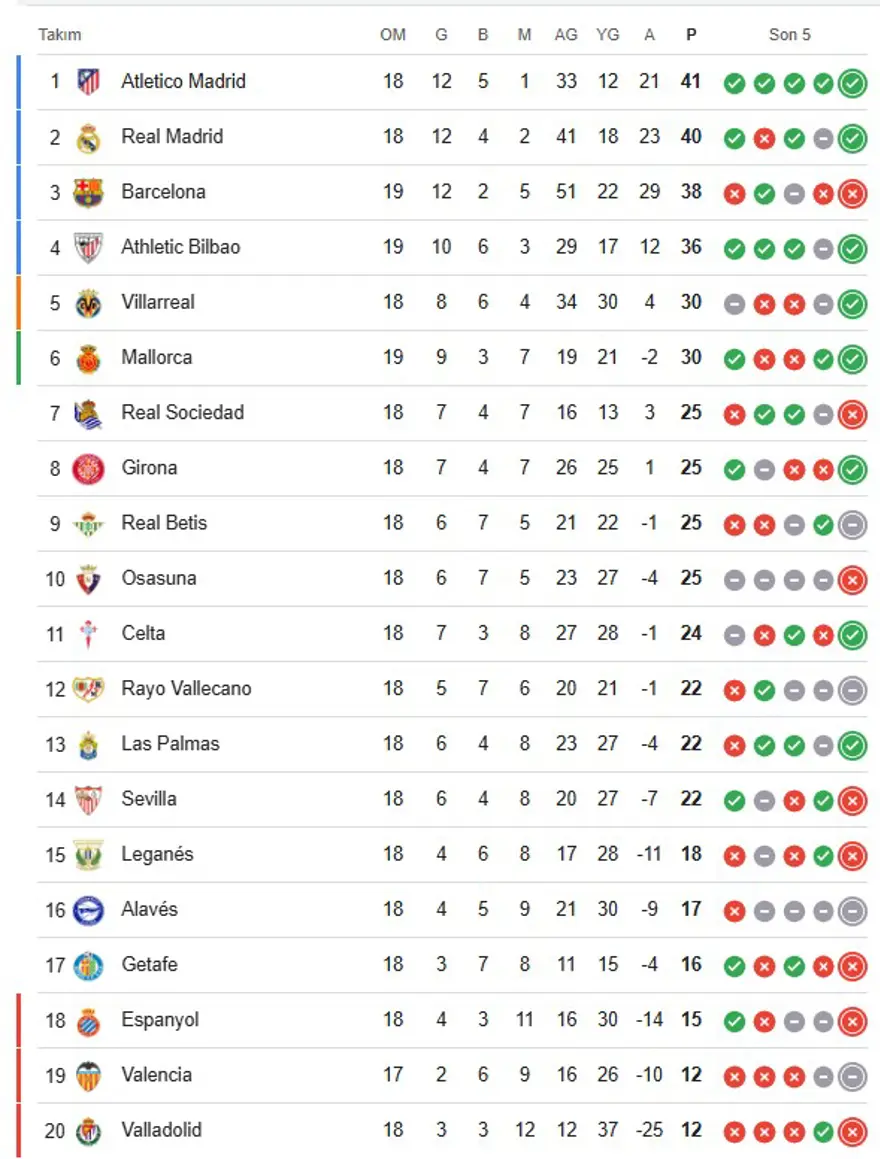Click the Valencia club crest

point(88,1076)
